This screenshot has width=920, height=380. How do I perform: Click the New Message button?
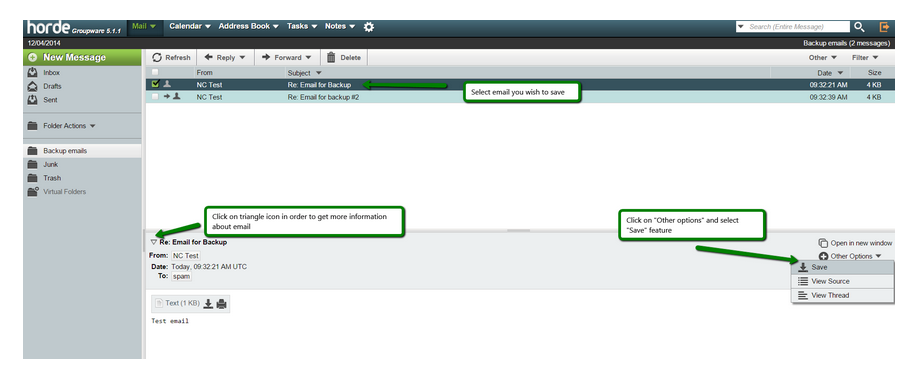point(82,57)
